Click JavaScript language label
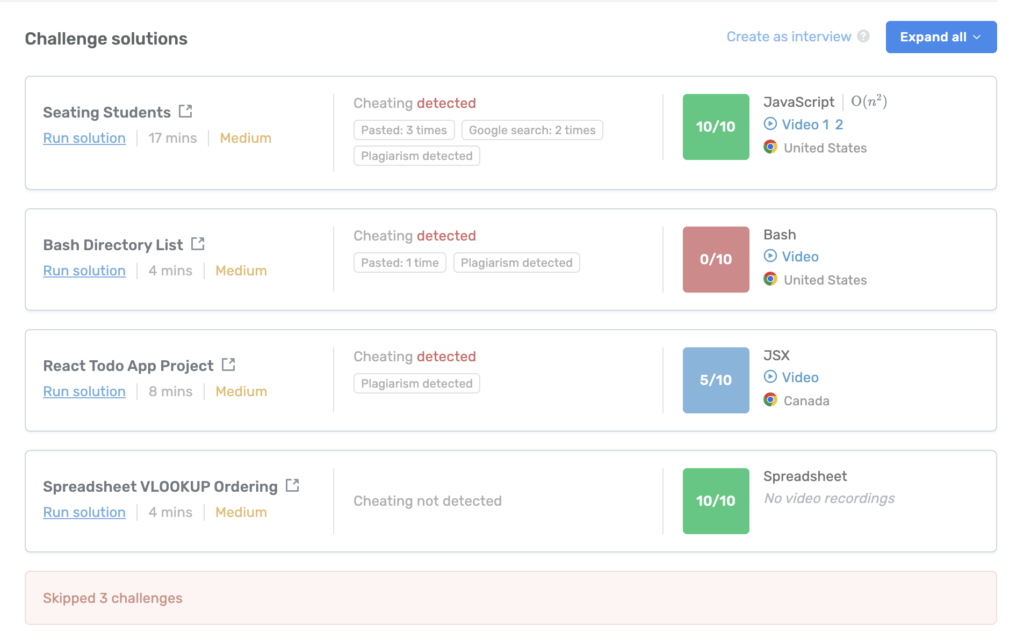This screenshot has width=1024, height=641. pyautogui.click(x=799, y=102)
